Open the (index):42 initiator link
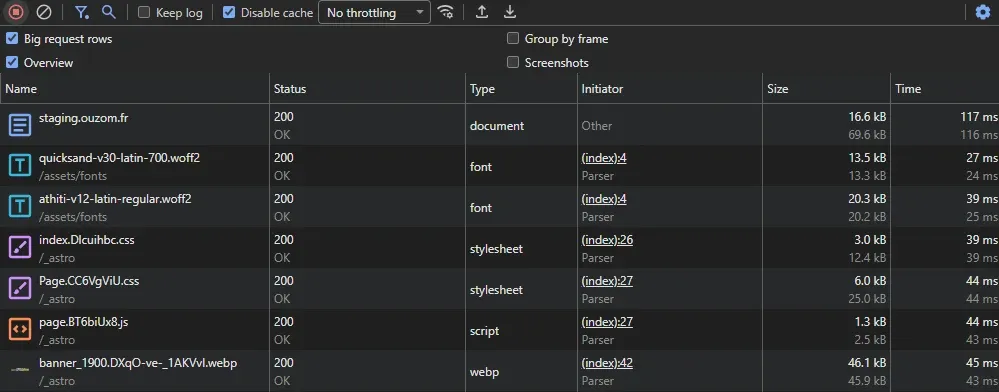This screenshot has height=392, width=999. click(x=607, y=363)
